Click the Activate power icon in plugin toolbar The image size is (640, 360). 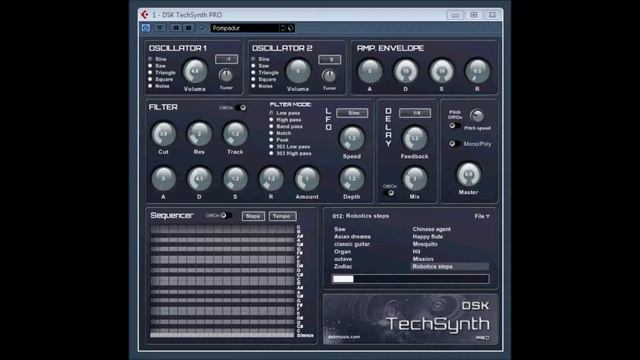146,28
